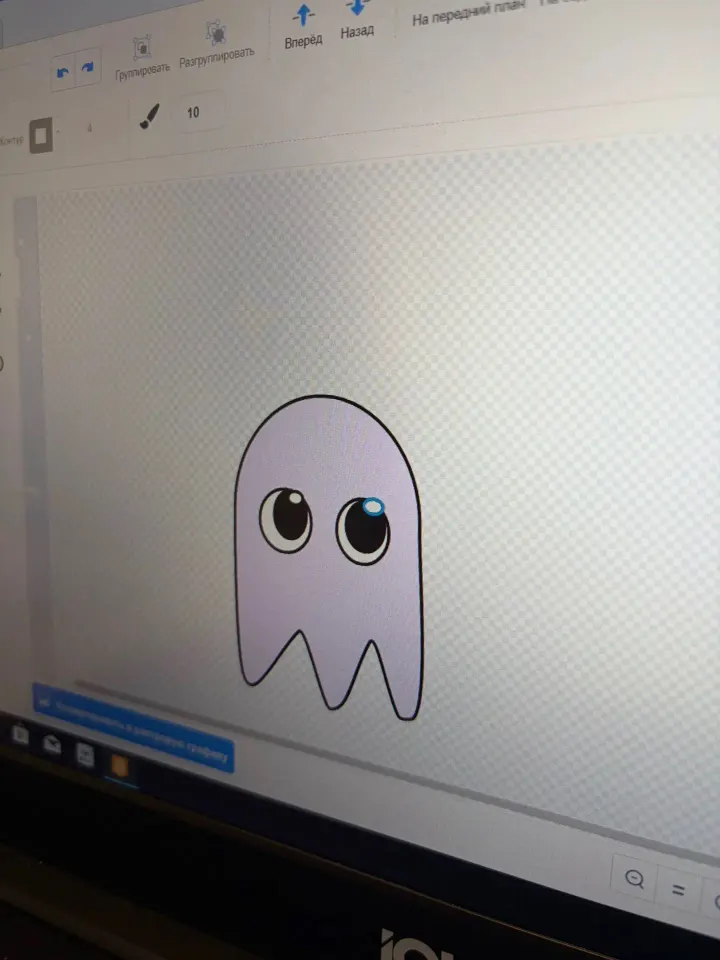Open the Контур outline color swatch
This screenshot has height=960, width=720.
[40, 135]
